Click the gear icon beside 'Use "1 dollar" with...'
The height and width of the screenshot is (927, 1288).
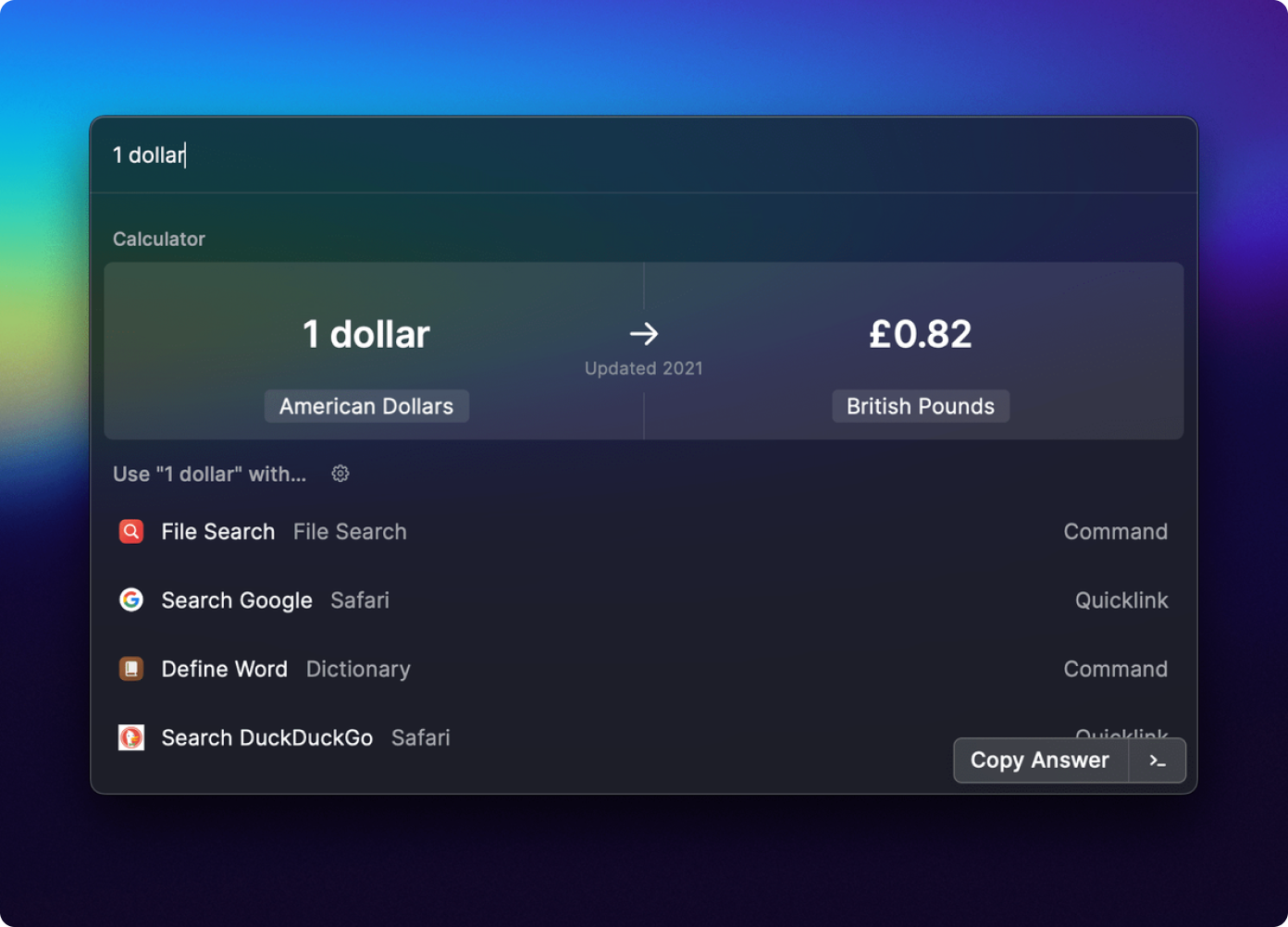point(341,474)
